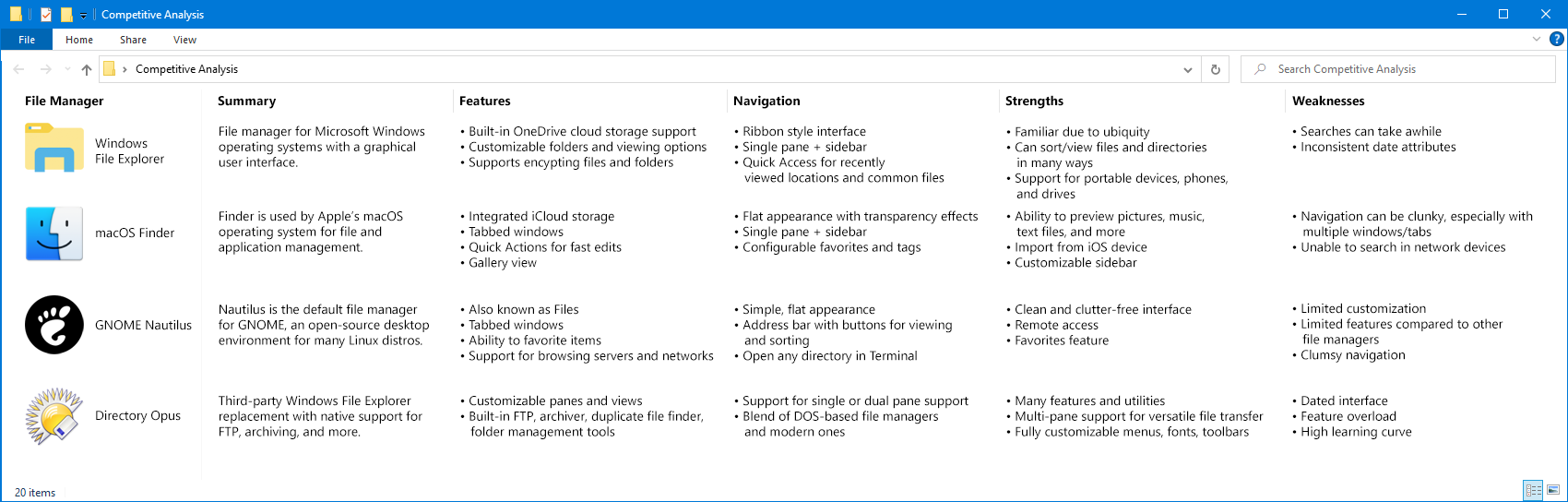Go up one folder level

point(87,69)
